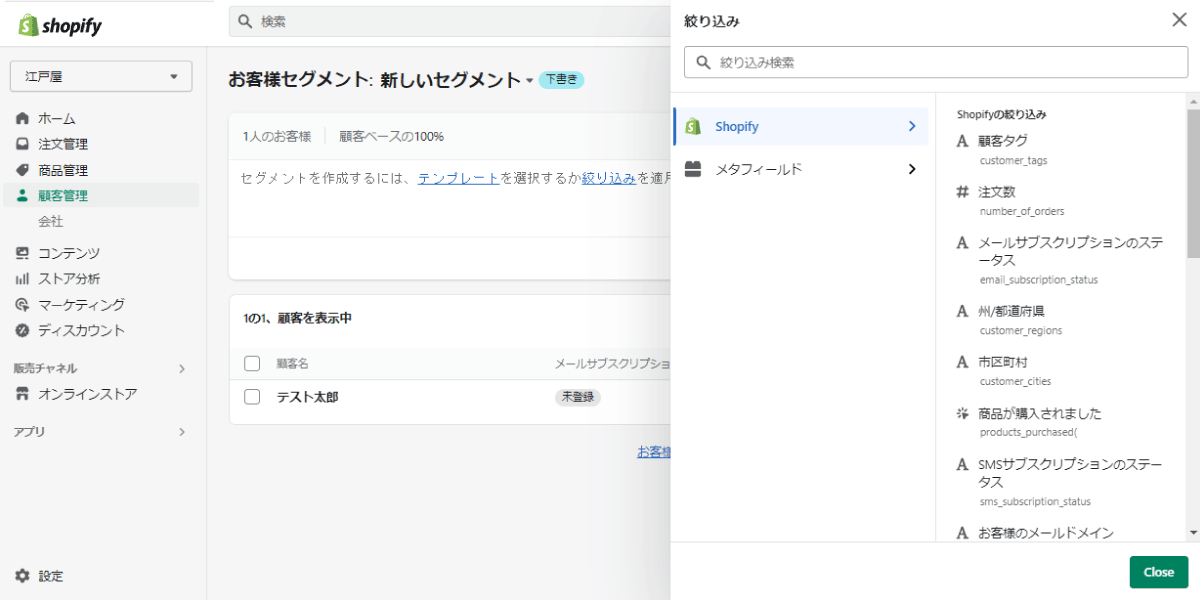The image size is (1200, 600).
Task: Select the email_subscription_status filter label
Action: tap(1038, 279)
